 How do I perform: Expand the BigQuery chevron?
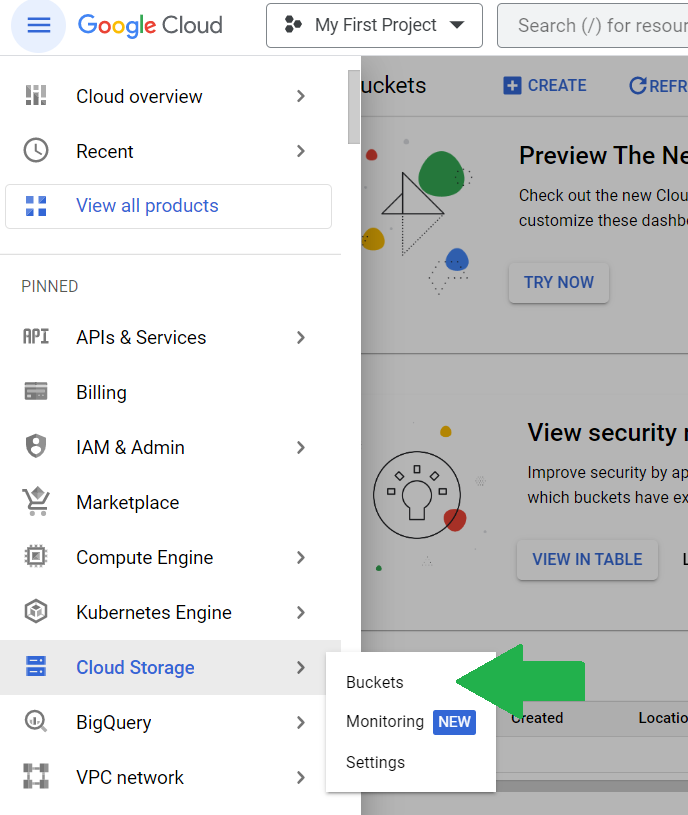tap(300, 722)
